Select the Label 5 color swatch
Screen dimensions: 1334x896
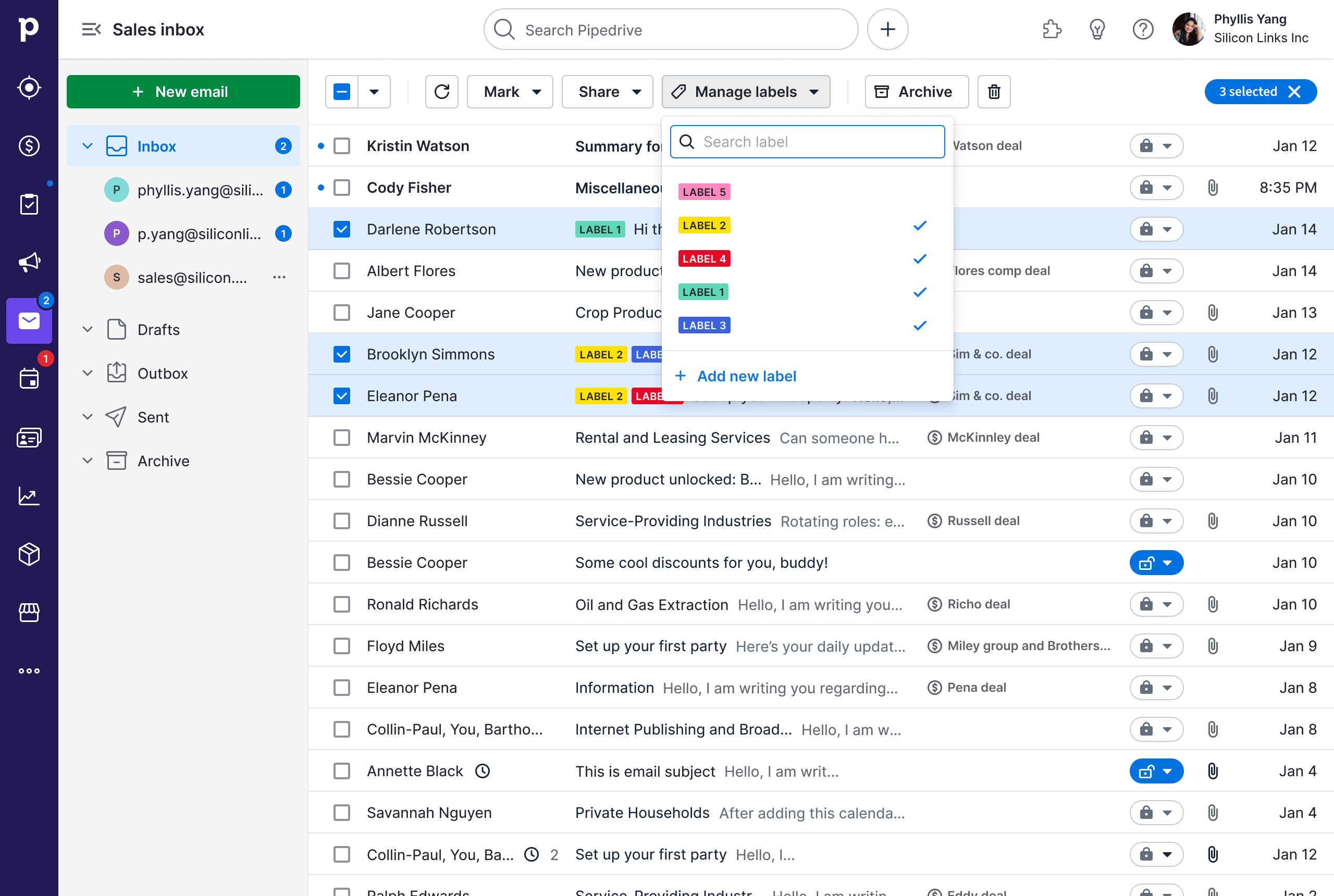704,191
